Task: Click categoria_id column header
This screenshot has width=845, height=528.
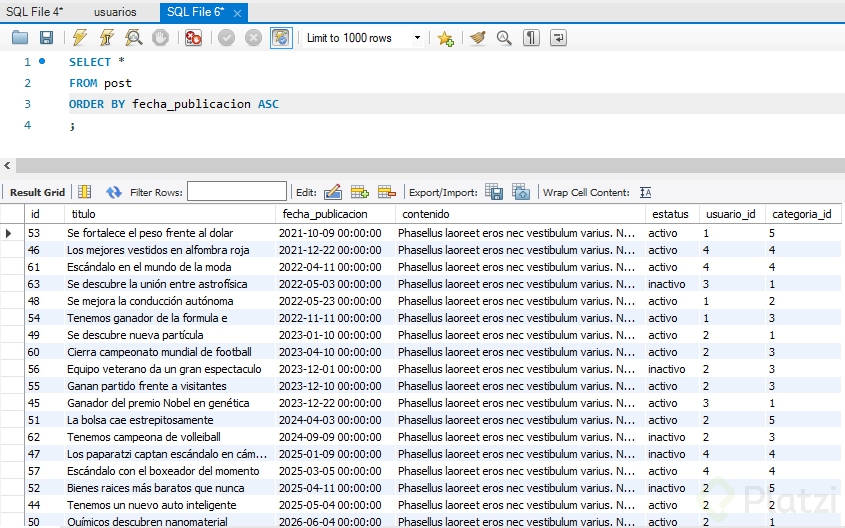Action: tap(802, 214)
